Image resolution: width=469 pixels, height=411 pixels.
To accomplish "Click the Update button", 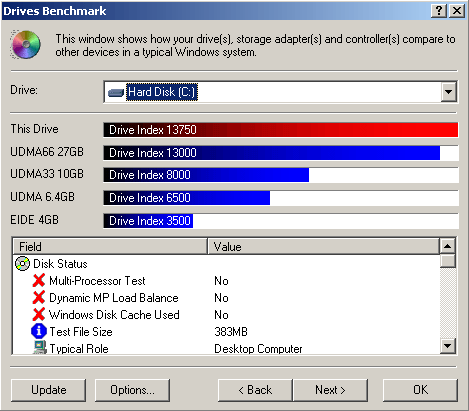I will click(x=48, y=390).
